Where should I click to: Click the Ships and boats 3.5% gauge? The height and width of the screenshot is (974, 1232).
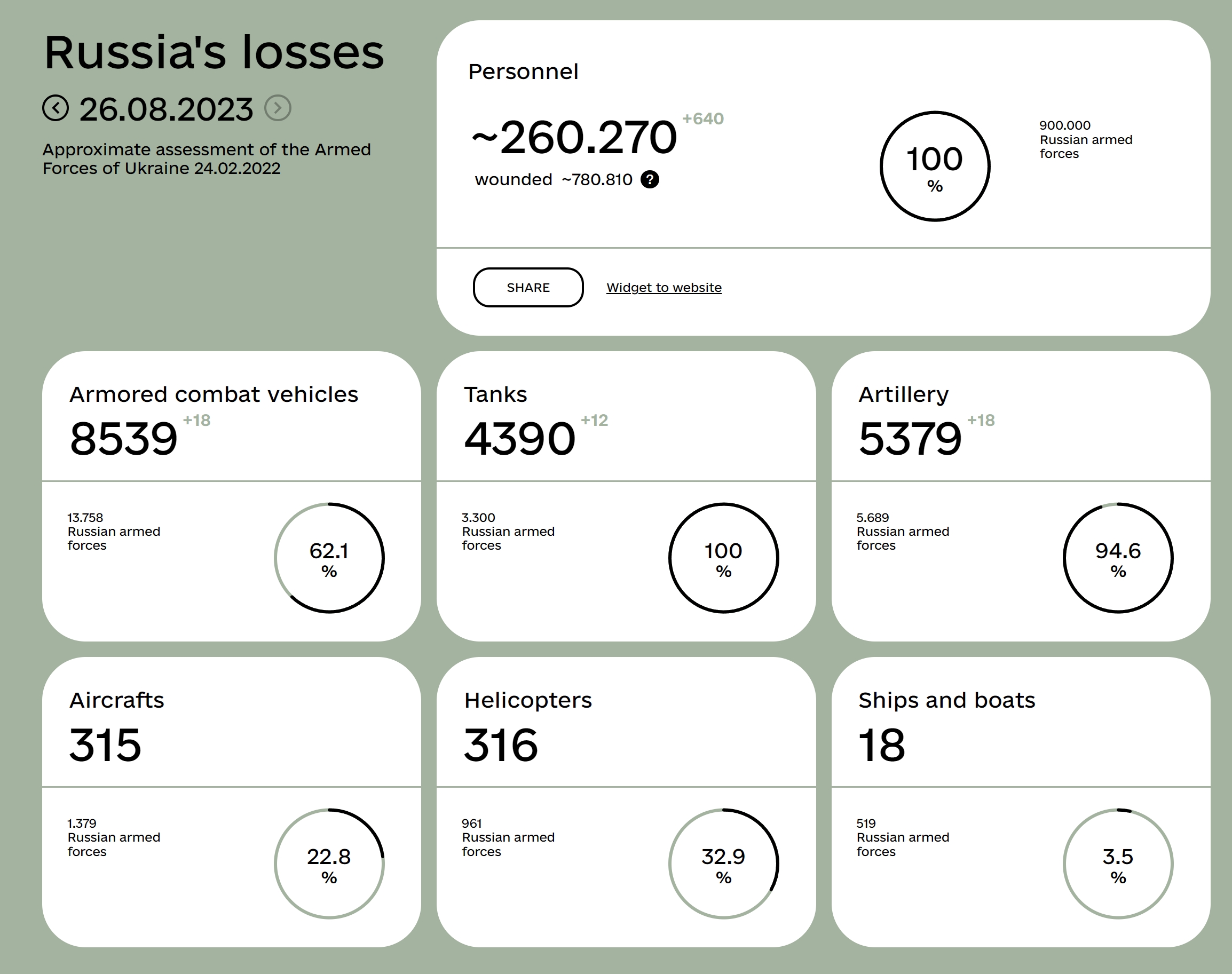(1118, 864)
